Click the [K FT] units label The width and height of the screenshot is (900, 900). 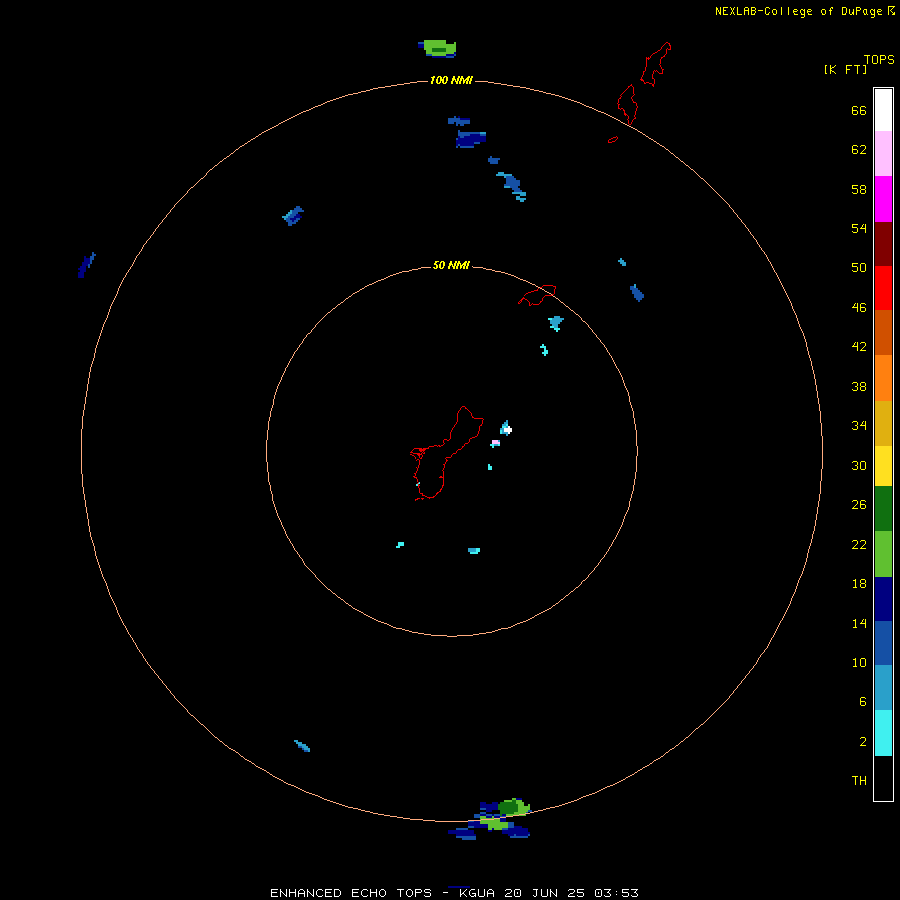845,69
